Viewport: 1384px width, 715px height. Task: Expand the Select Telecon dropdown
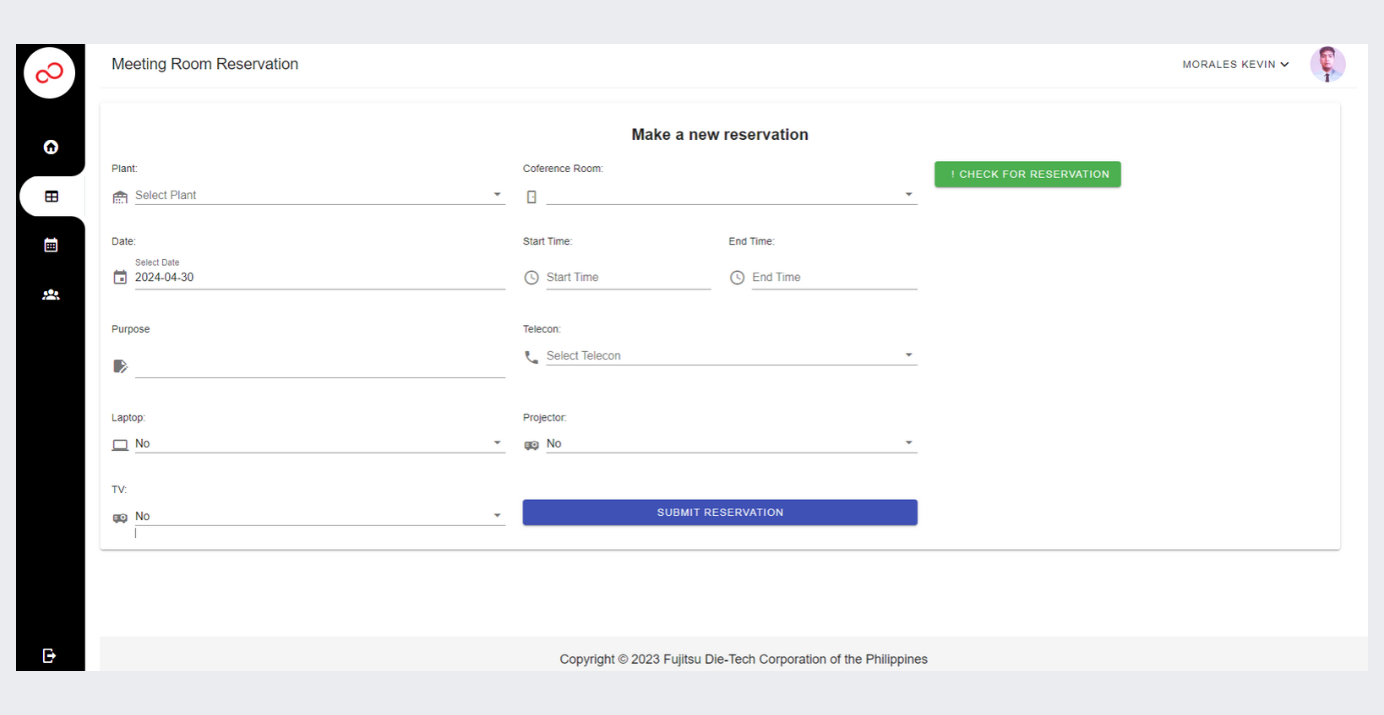coord(731,355)
